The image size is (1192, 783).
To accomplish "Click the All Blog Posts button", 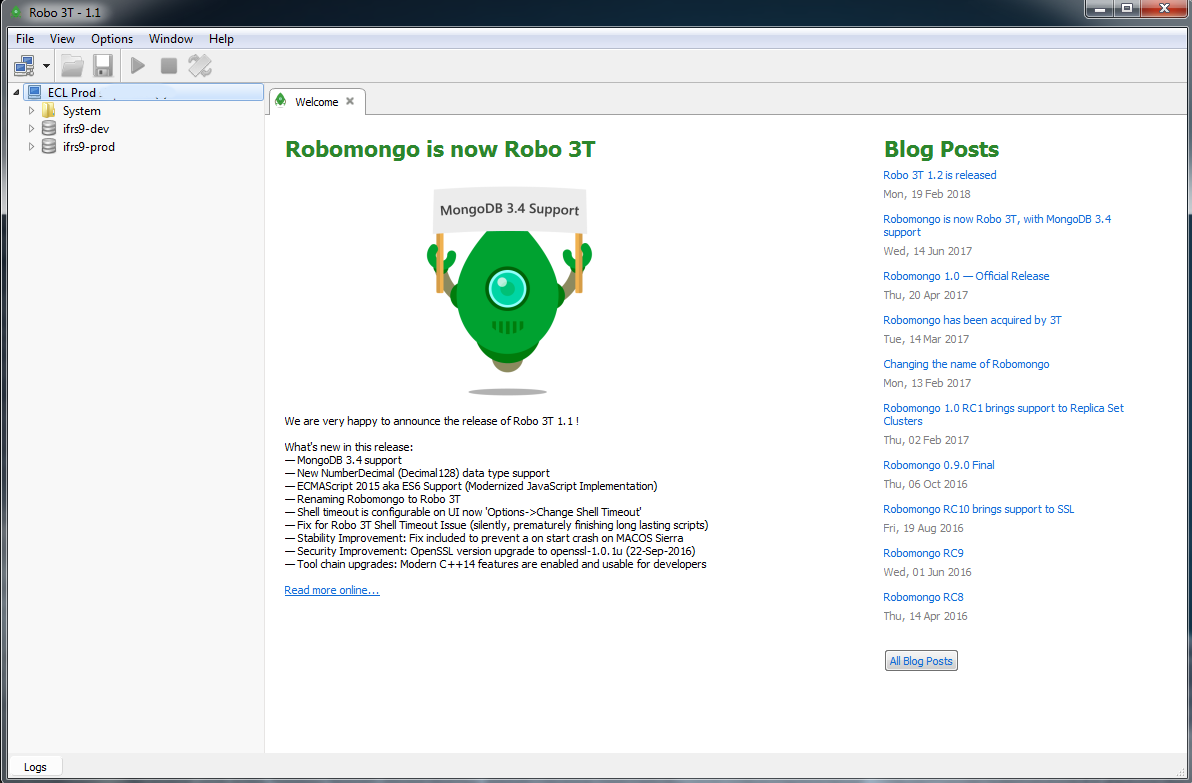I will [x=920, y=660].
